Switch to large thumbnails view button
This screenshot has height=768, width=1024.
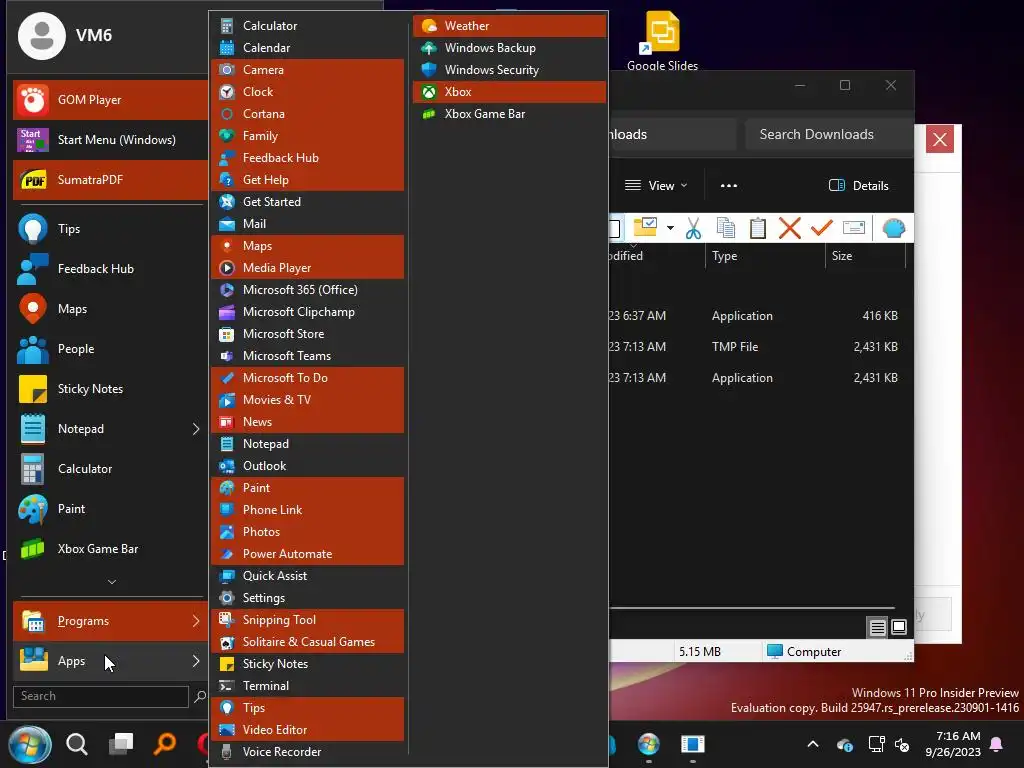tap(899, 628)
